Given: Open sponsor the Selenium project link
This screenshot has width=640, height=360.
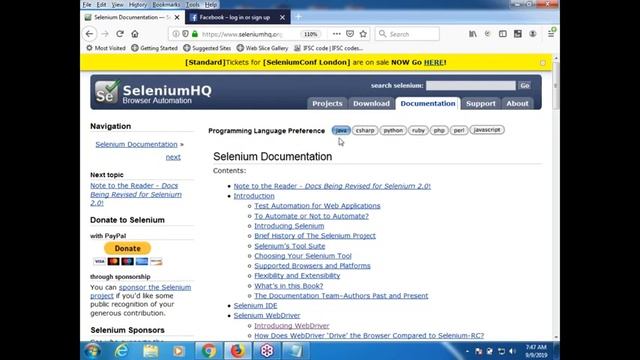Looking at the screenshot, I should (141, 291).
